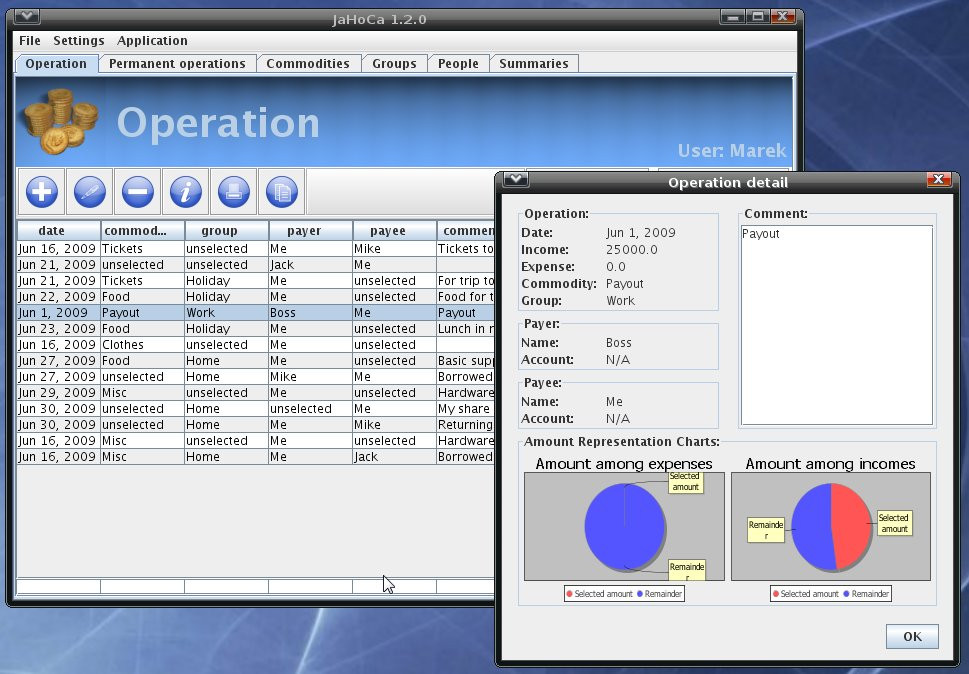
Task: Click the Payer name "Boss" in the dialog
Action: (619, 343)
